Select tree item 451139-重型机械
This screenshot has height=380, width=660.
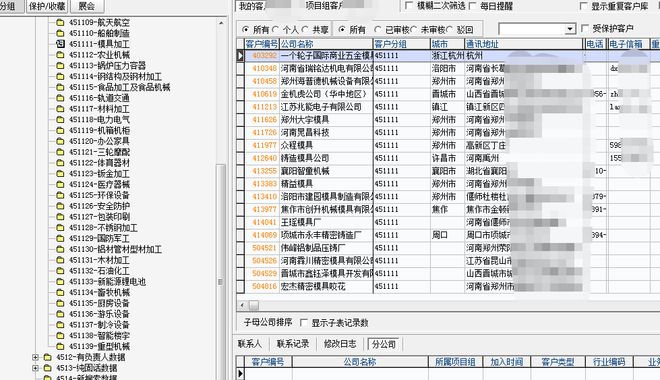(x=99, y=347)
